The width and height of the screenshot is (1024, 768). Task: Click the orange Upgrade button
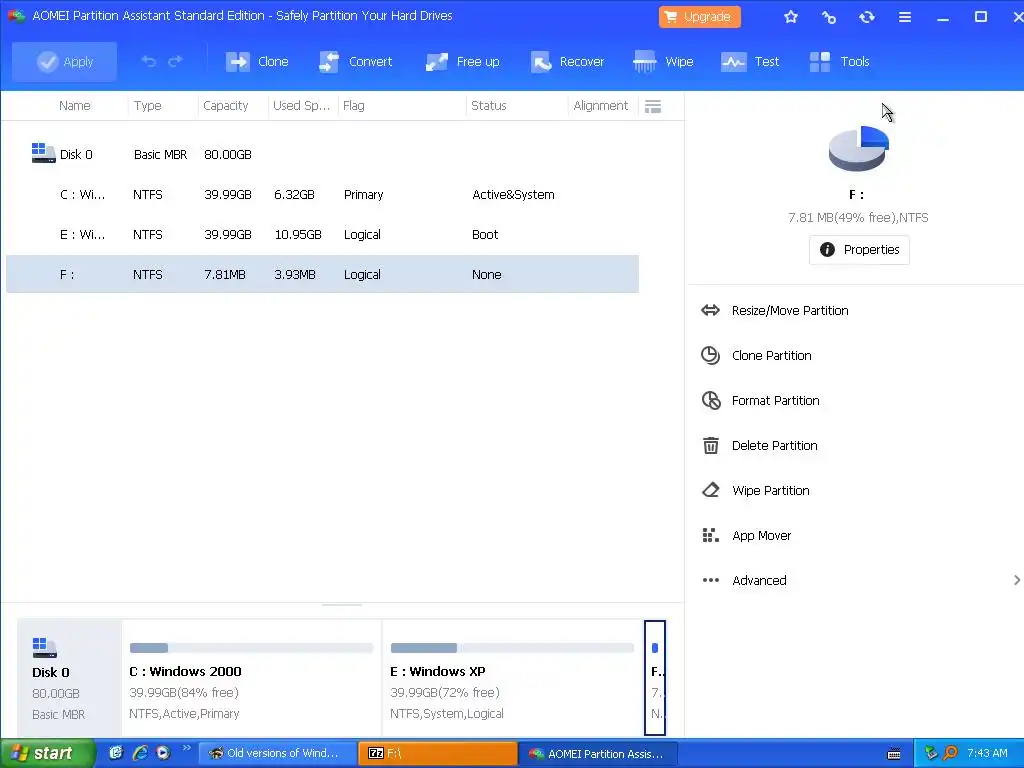coord(699,16)
